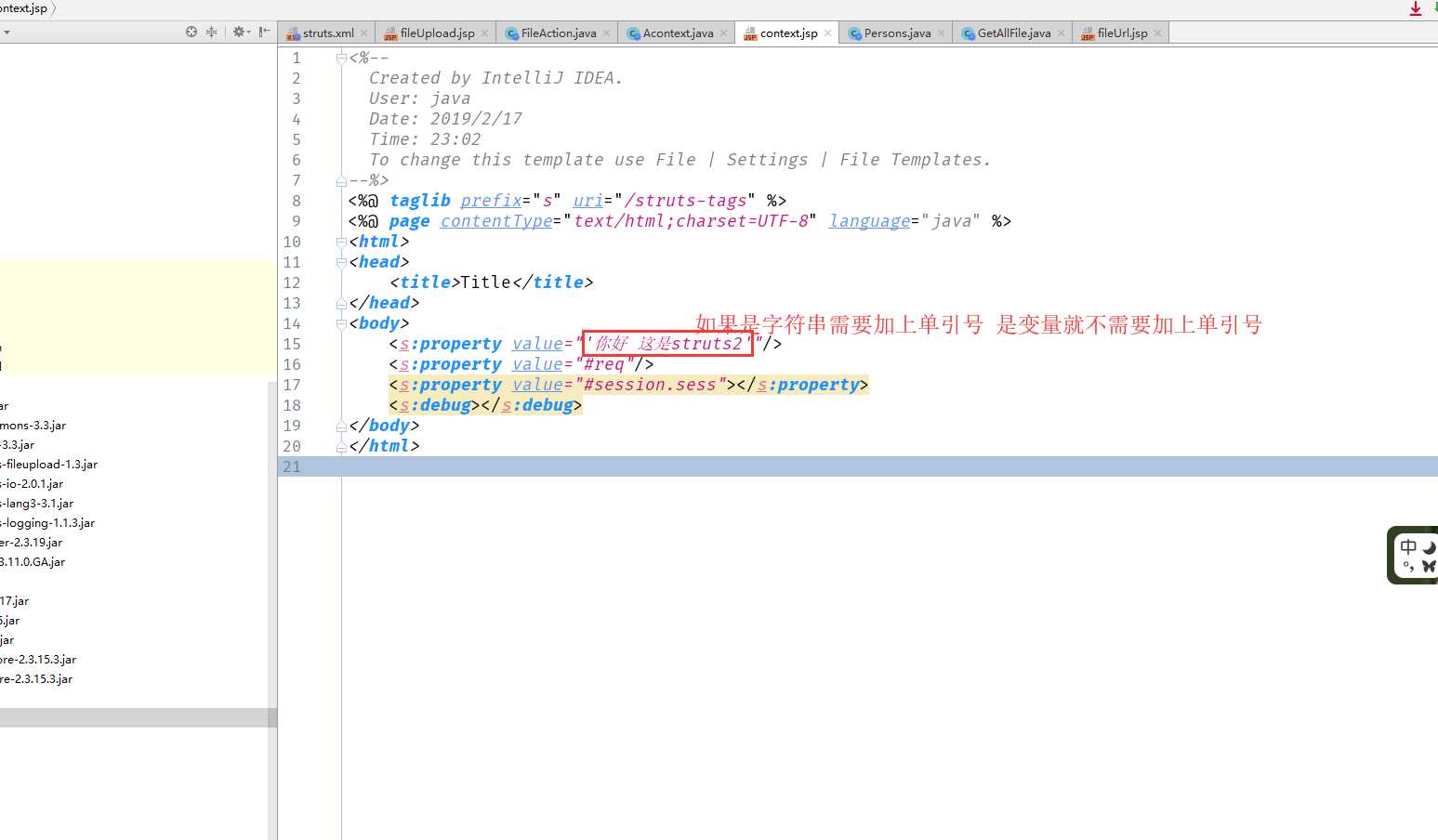Select the 3.11.0.GA.jar library entry

(33, 562)
